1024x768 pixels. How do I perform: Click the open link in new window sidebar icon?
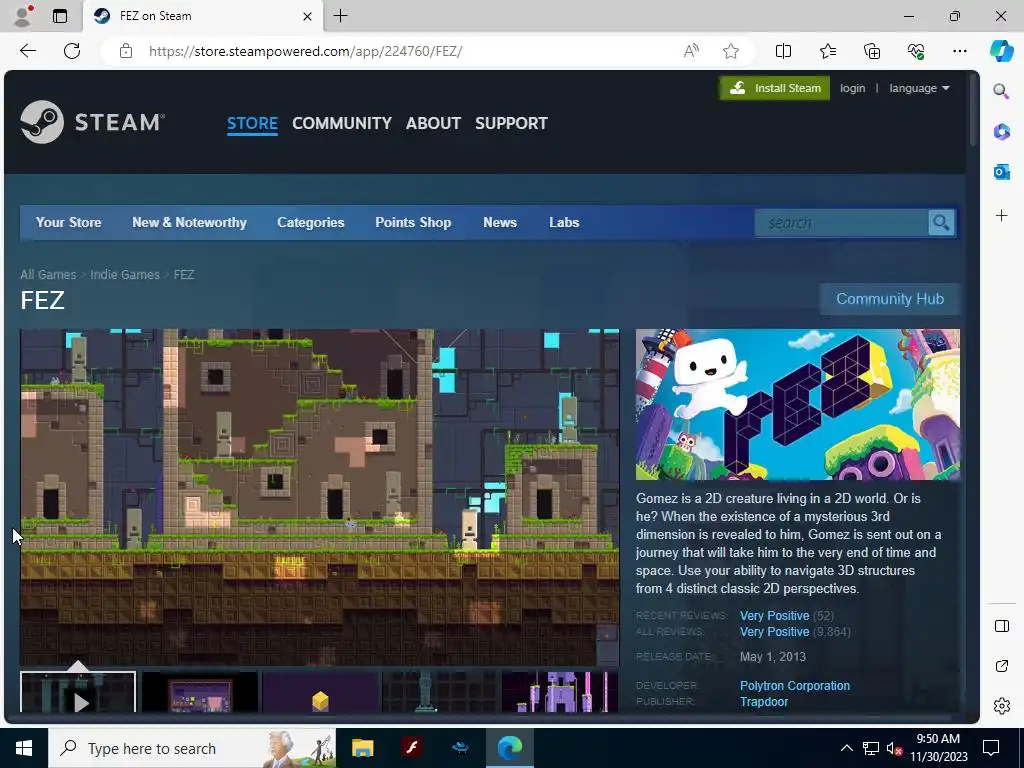tap(1001, 666)
